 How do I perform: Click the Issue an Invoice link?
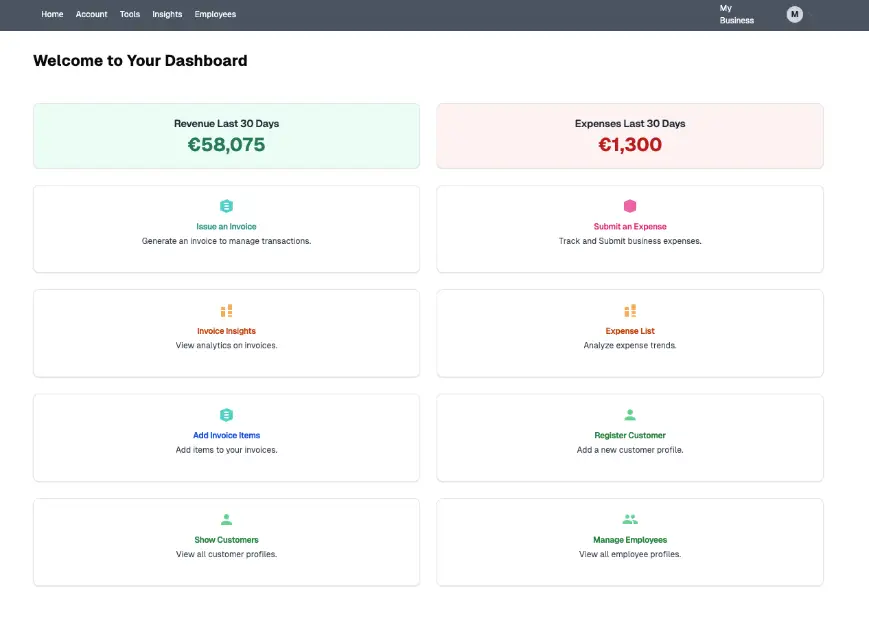tap(226, 227)
